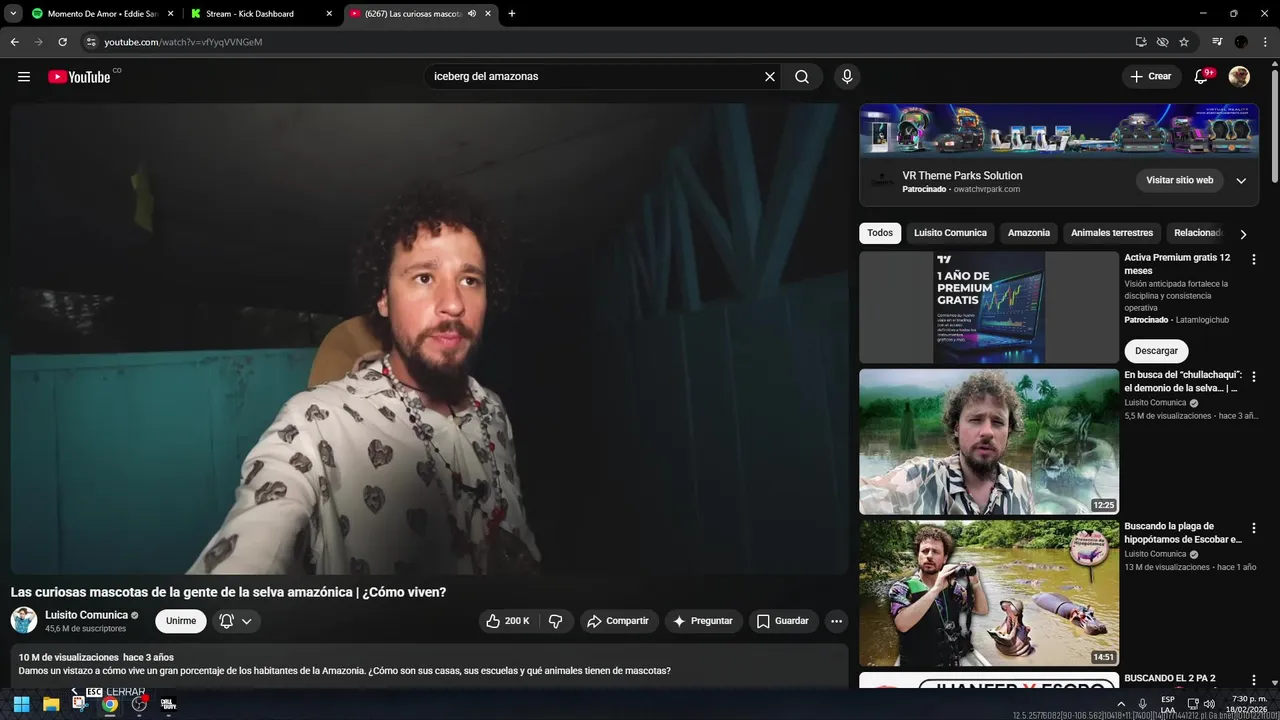Image resolution: width=1280 pixels, height=720 pixels.
Task: Open the YouTube hamburger guide menu
Action: coord(24,76)
